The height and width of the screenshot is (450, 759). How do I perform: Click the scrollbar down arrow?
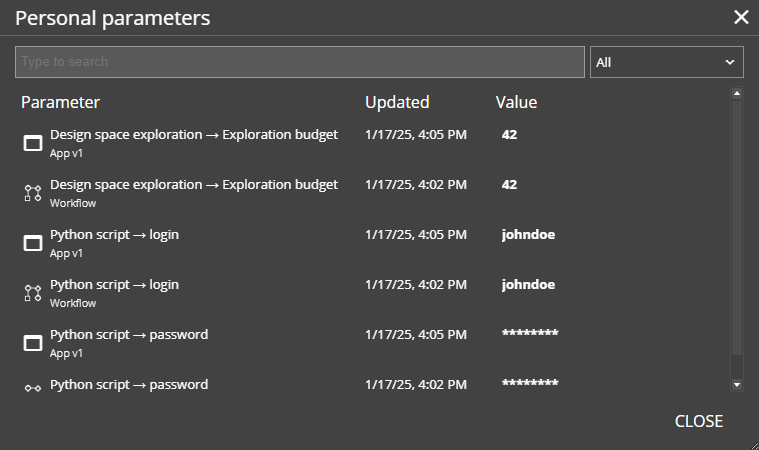click(737, 384)
